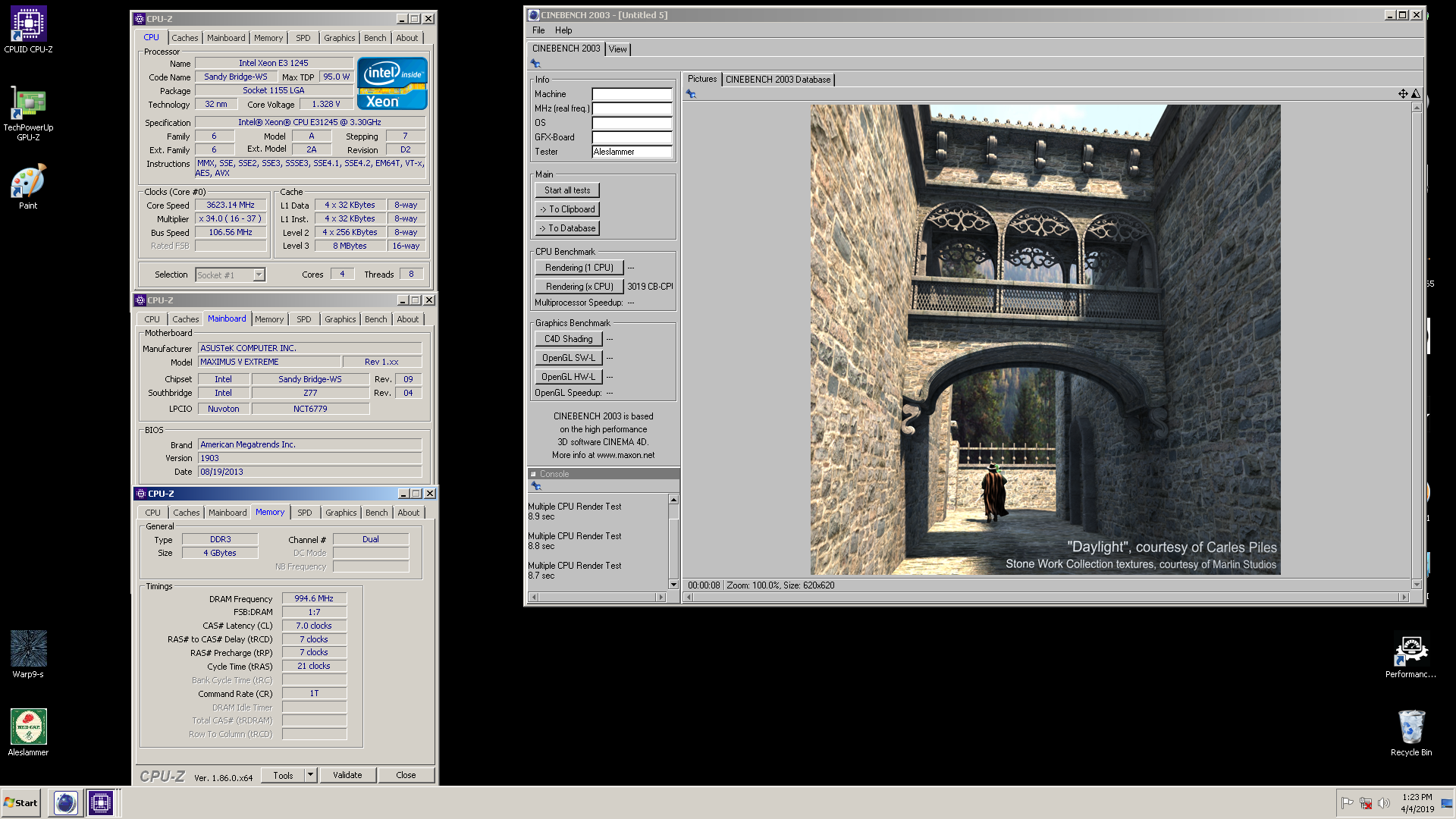Open the CPUID CPU-Z desktop icon

[x=28, y=30]
